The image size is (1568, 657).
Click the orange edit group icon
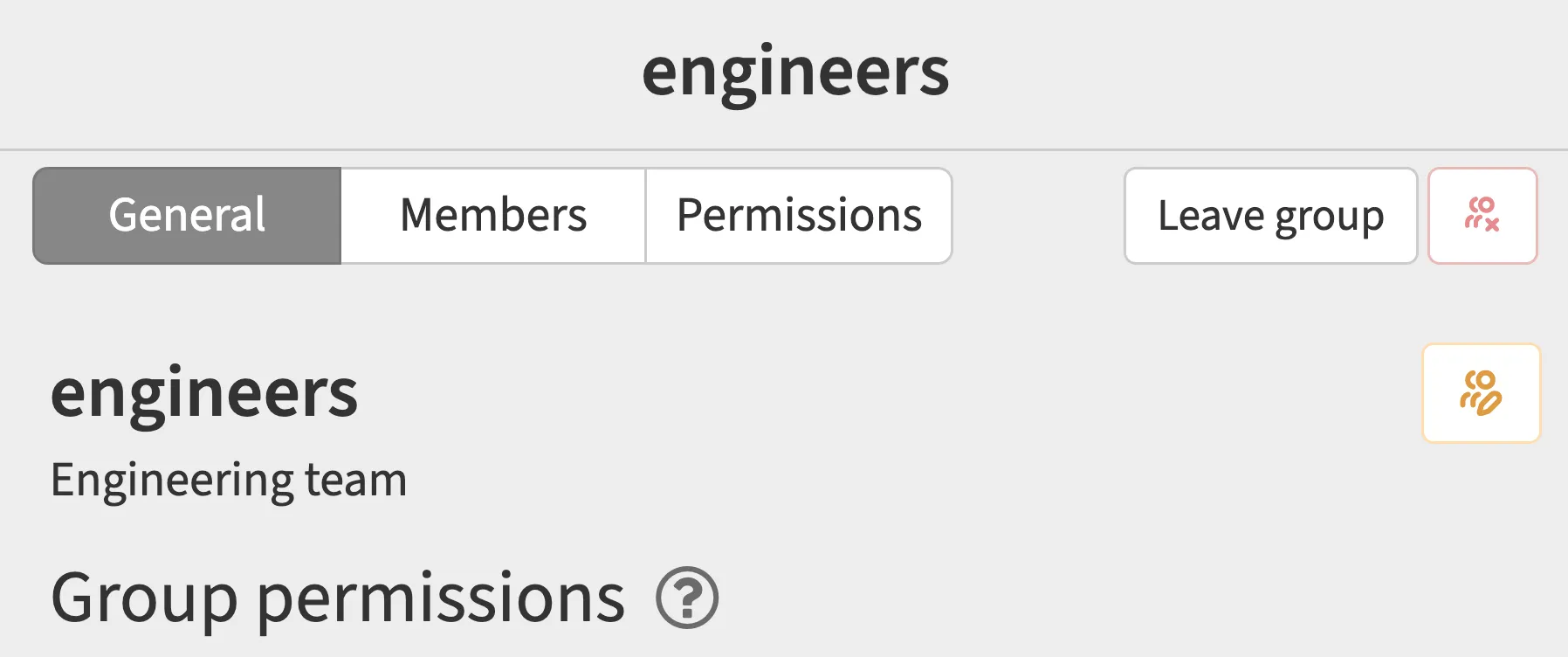(x=1481, y=393)
